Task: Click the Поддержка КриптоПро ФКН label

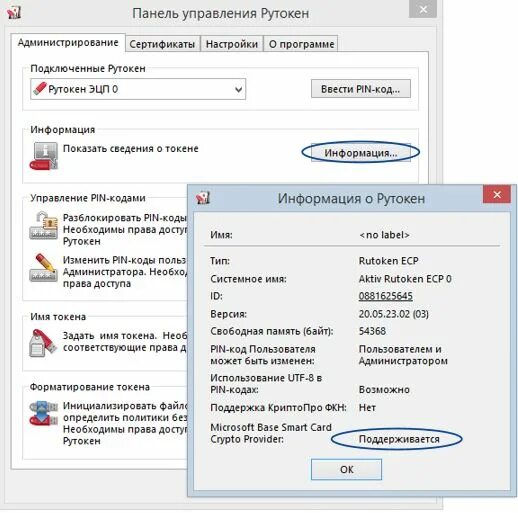Action: [278, 407]
